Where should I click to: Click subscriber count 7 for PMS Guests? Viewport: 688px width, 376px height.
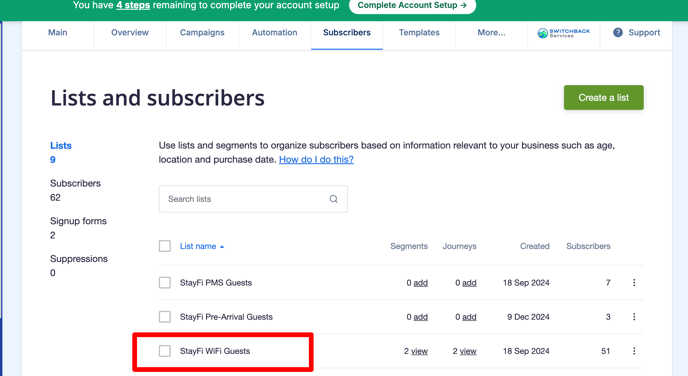tap(608, 283)
